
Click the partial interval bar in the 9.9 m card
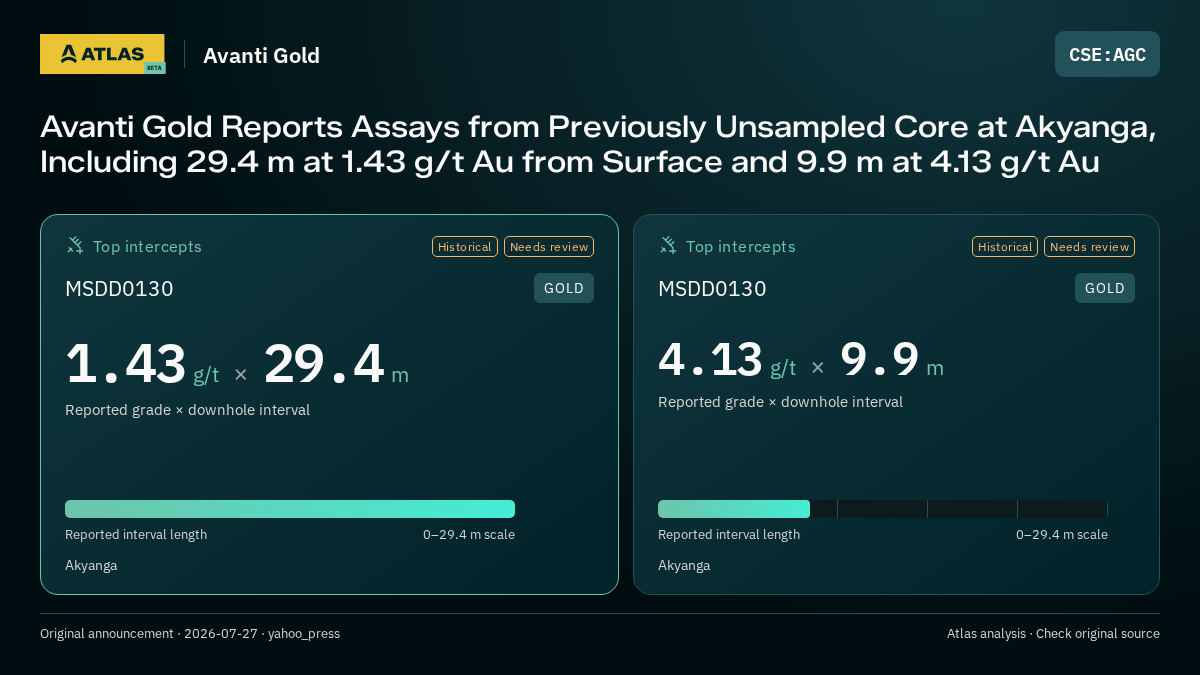coord(734,509)
